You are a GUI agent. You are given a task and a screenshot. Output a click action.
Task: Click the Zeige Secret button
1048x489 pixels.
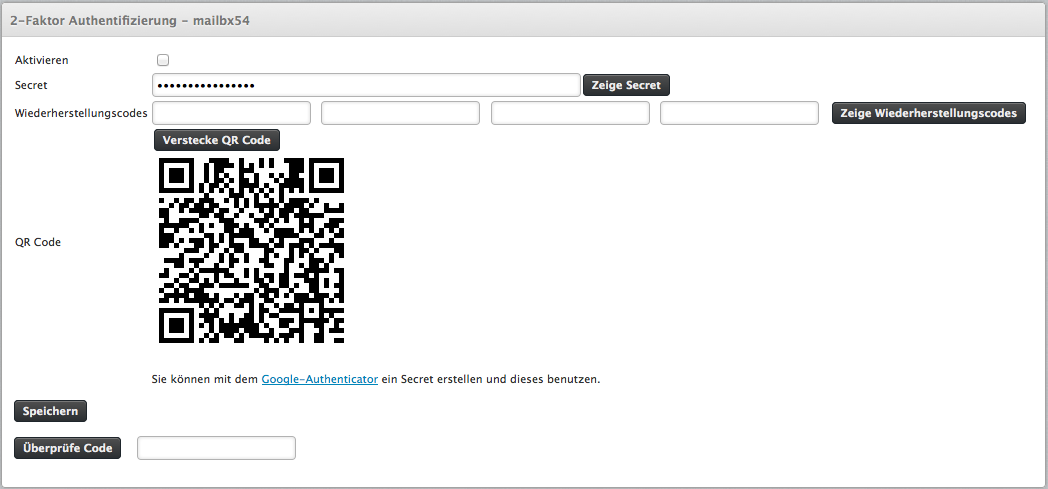click(626, 86)
